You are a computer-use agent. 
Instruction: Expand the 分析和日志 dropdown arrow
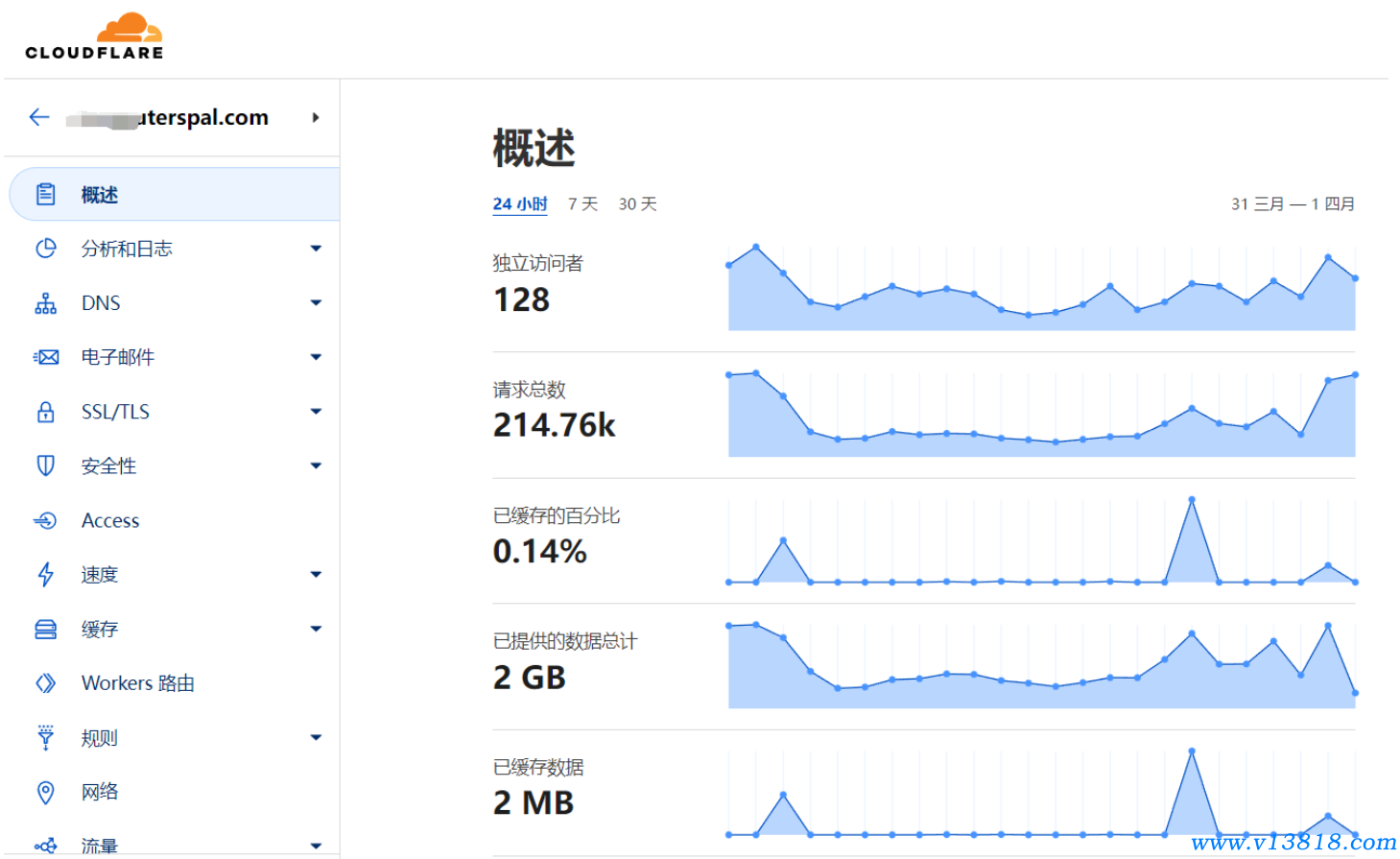click(x=316, y=249)
